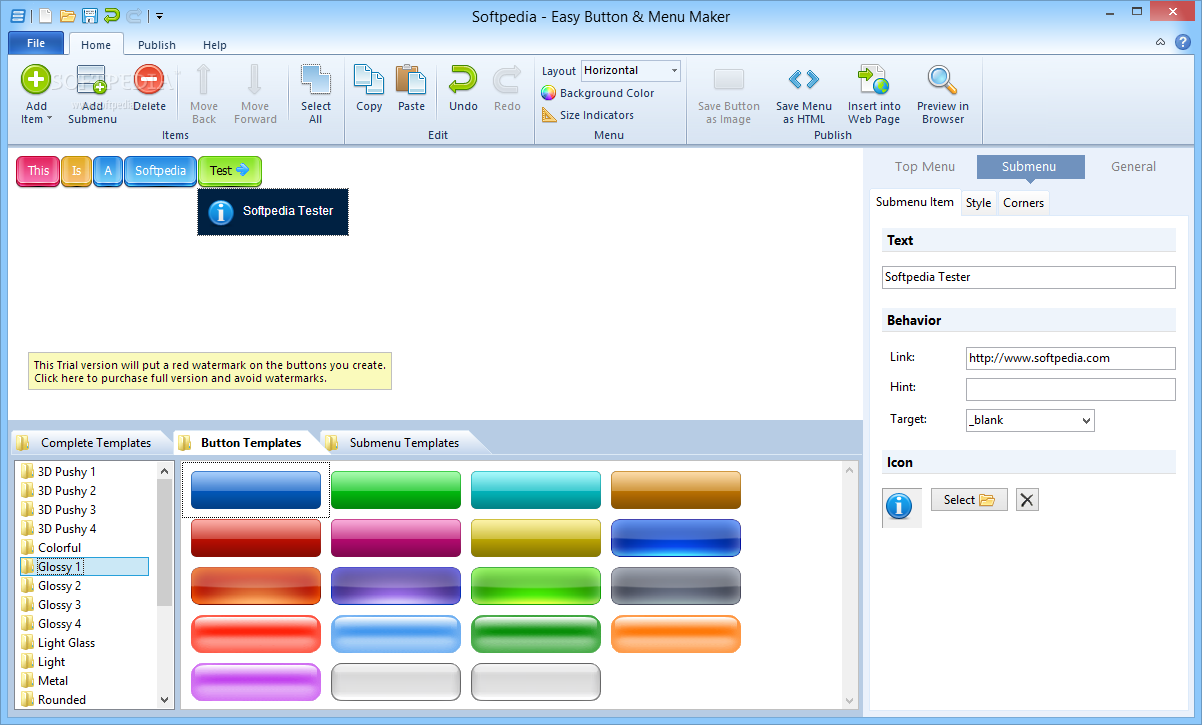Open the File menu

[x=36, y=43]
